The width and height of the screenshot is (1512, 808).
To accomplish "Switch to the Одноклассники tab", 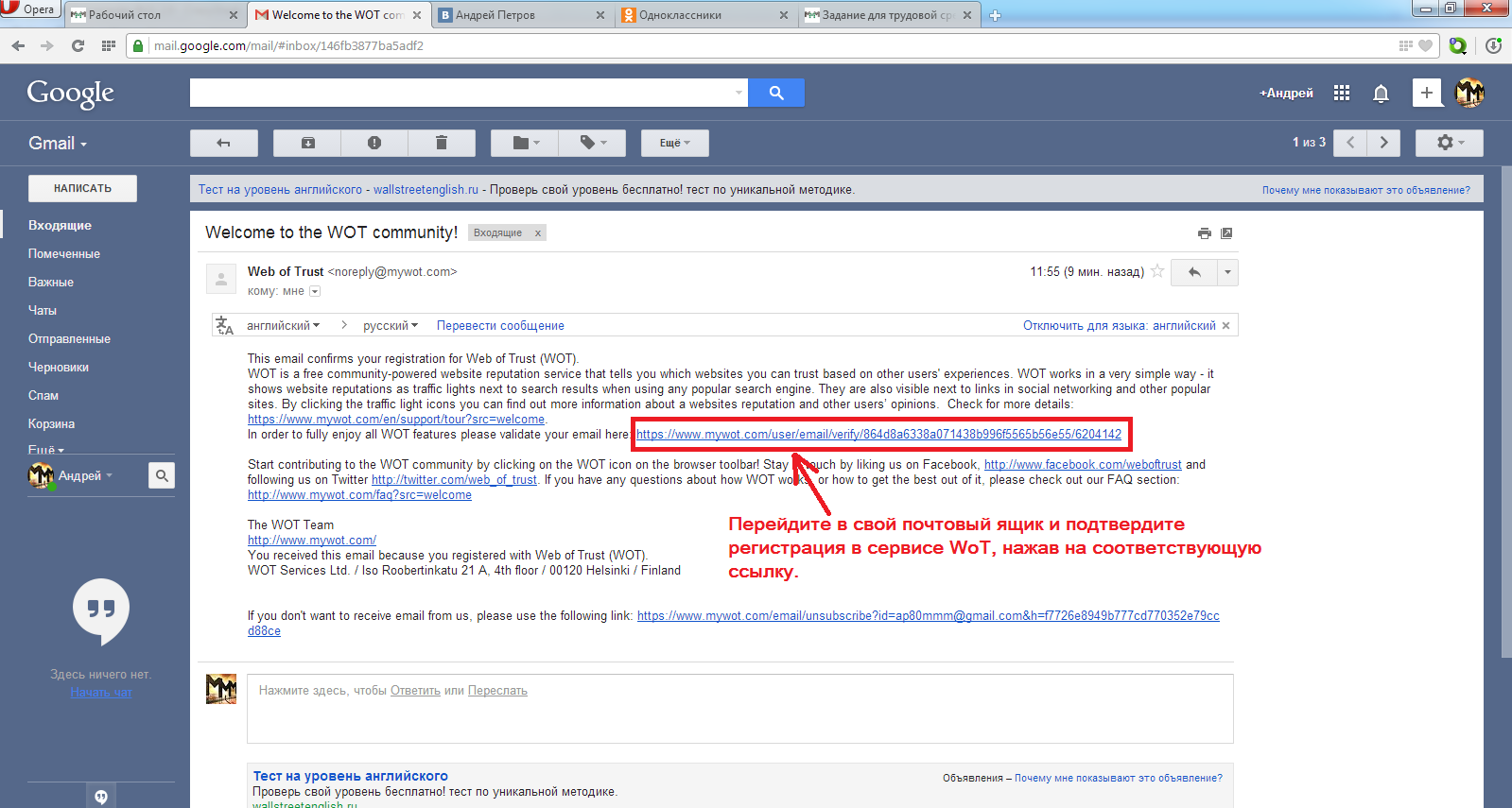I will tap(704, 15).
